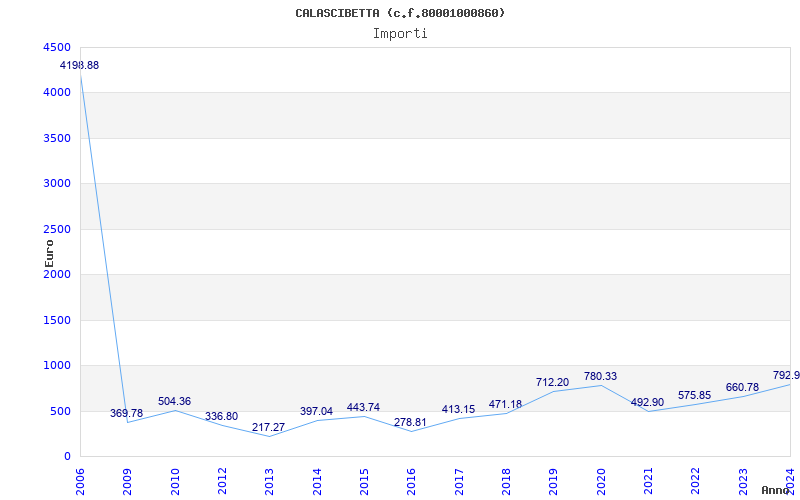This screenshot has width=800, height=500.
Task: Click the 2014 x-axis year label
Action: [317, 481]
